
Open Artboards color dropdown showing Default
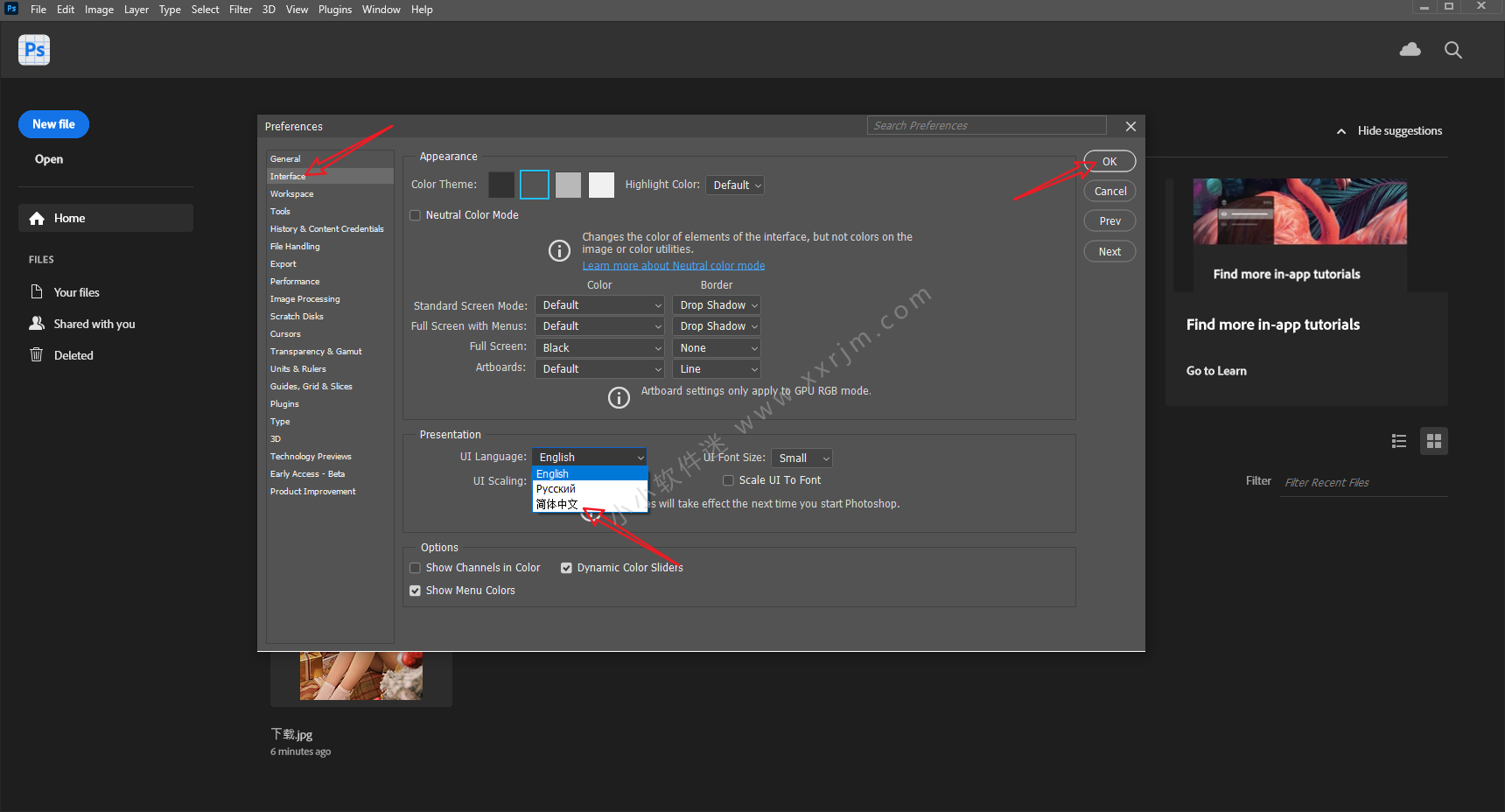(x=600, y=369)
